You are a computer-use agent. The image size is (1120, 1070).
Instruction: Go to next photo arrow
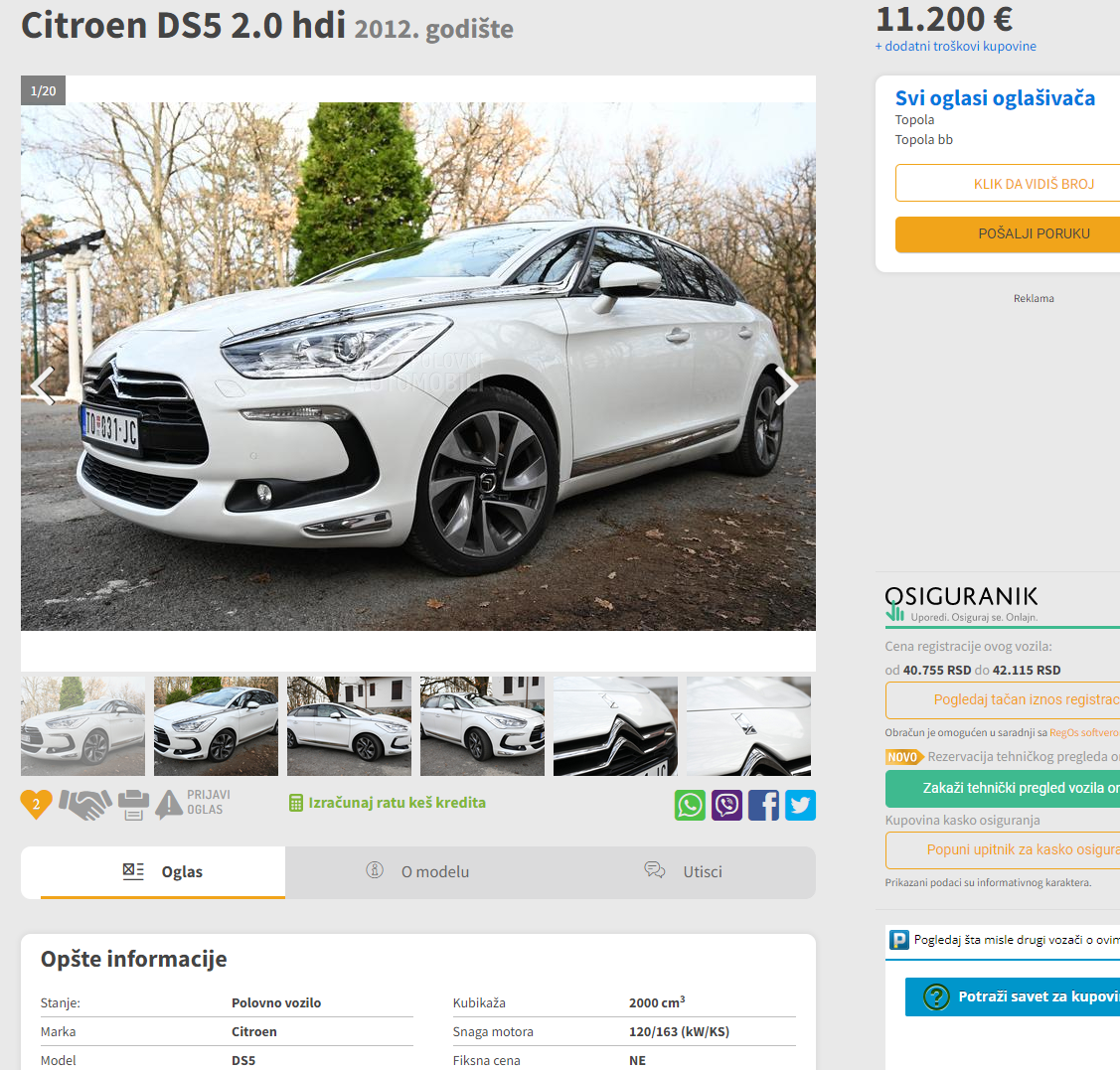tap(786, 385)
